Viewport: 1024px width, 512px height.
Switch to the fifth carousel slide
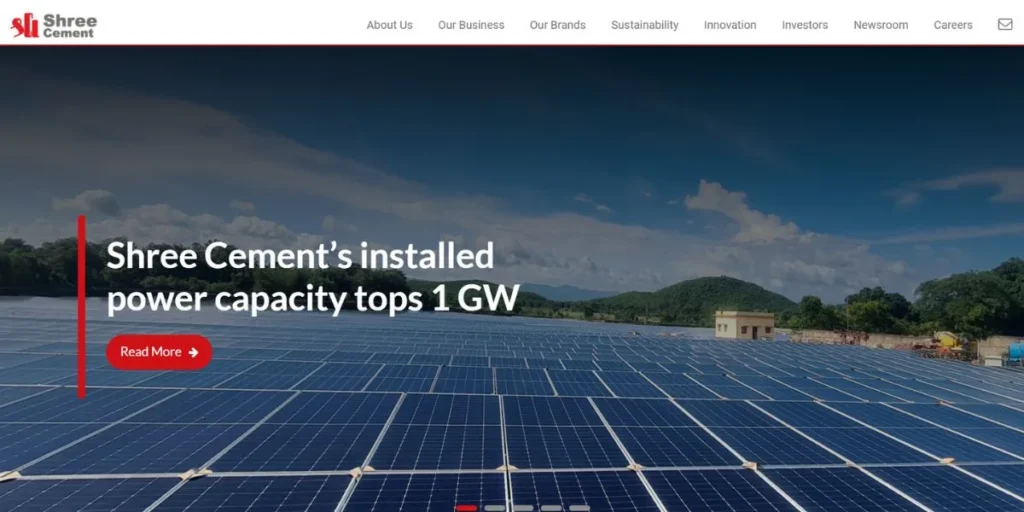pos(579,507)
